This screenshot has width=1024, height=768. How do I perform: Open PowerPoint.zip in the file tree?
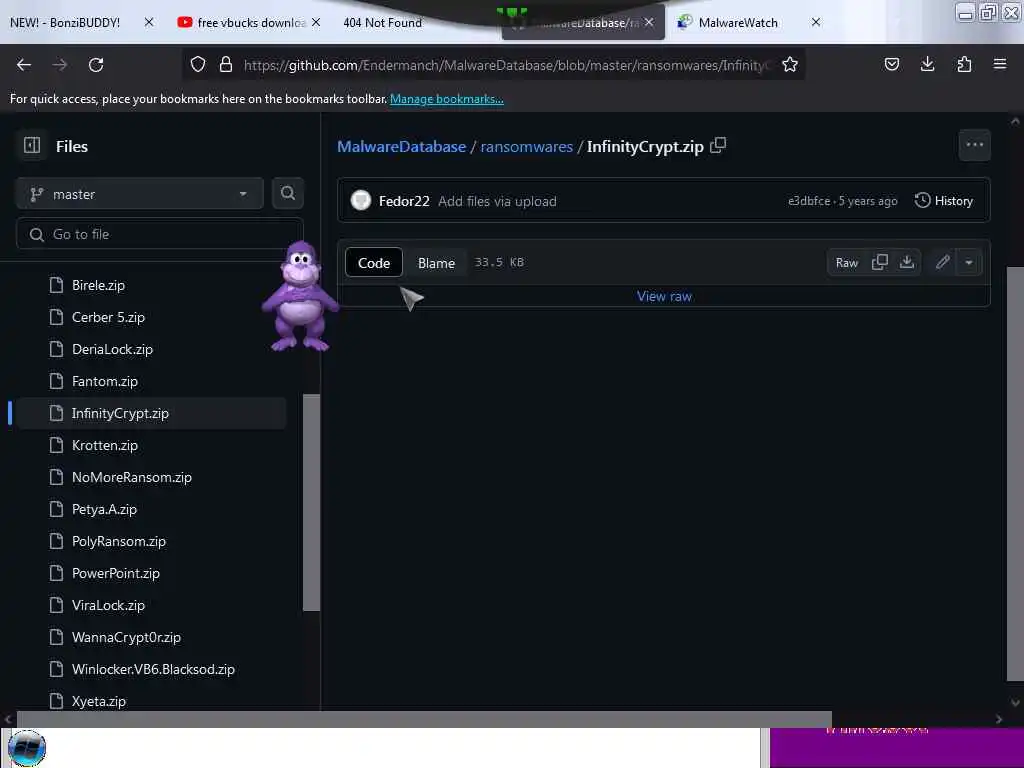pos(116,573)
